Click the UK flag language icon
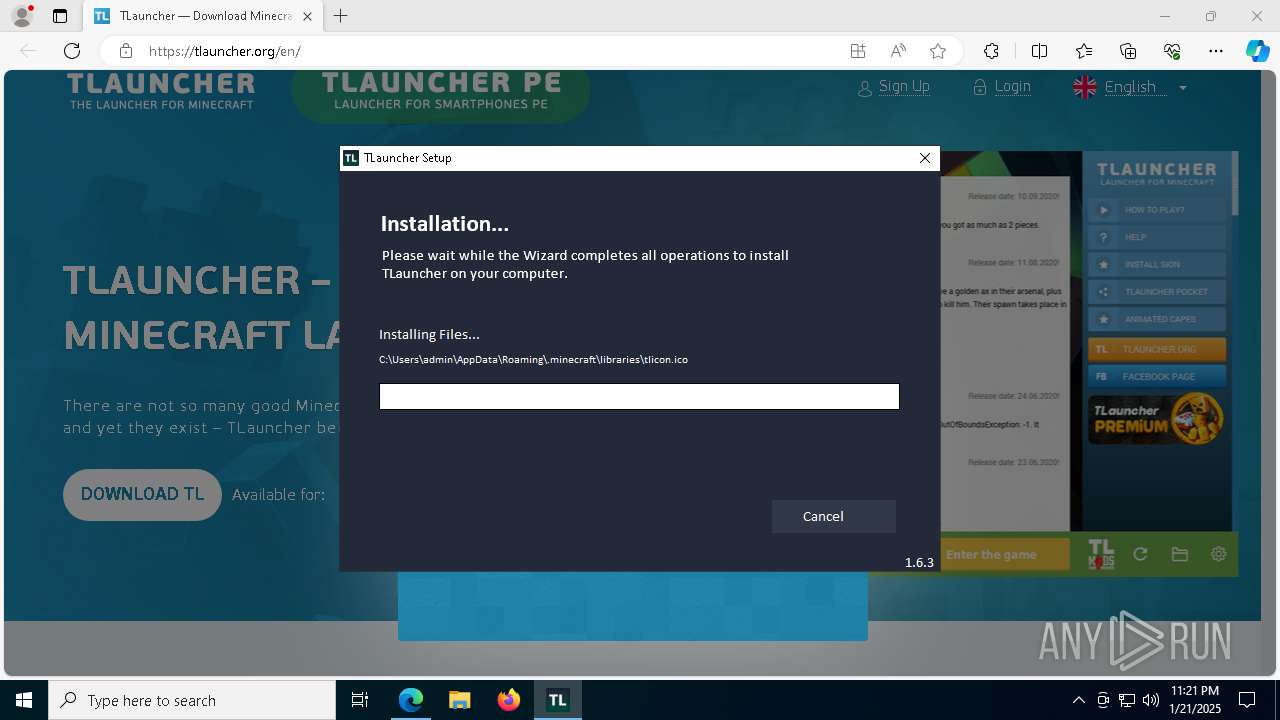This screenshot has height=720, width=1280. (x=1085, y=87)
